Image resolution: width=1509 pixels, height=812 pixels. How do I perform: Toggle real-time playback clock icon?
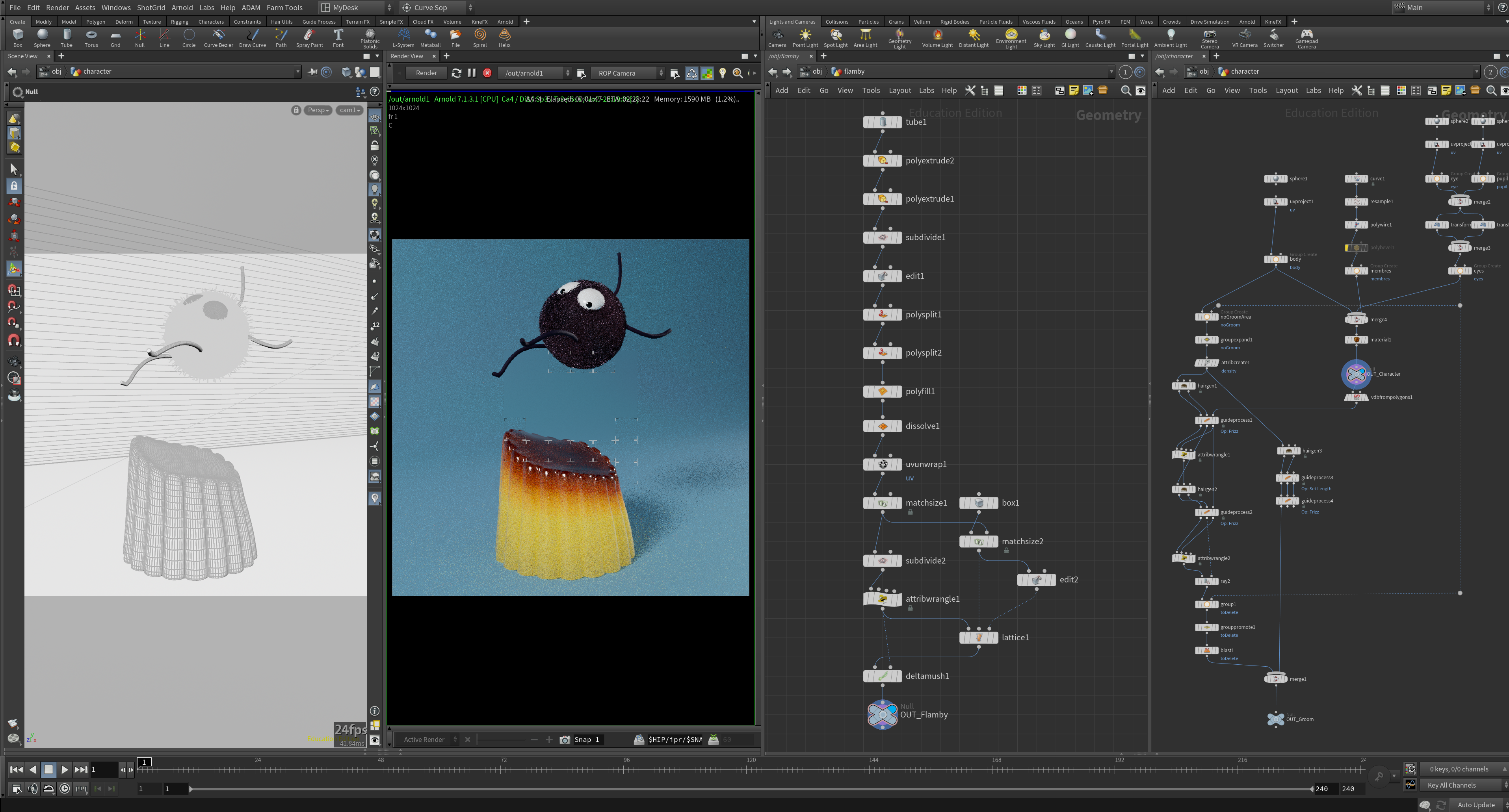coord(65,789)
